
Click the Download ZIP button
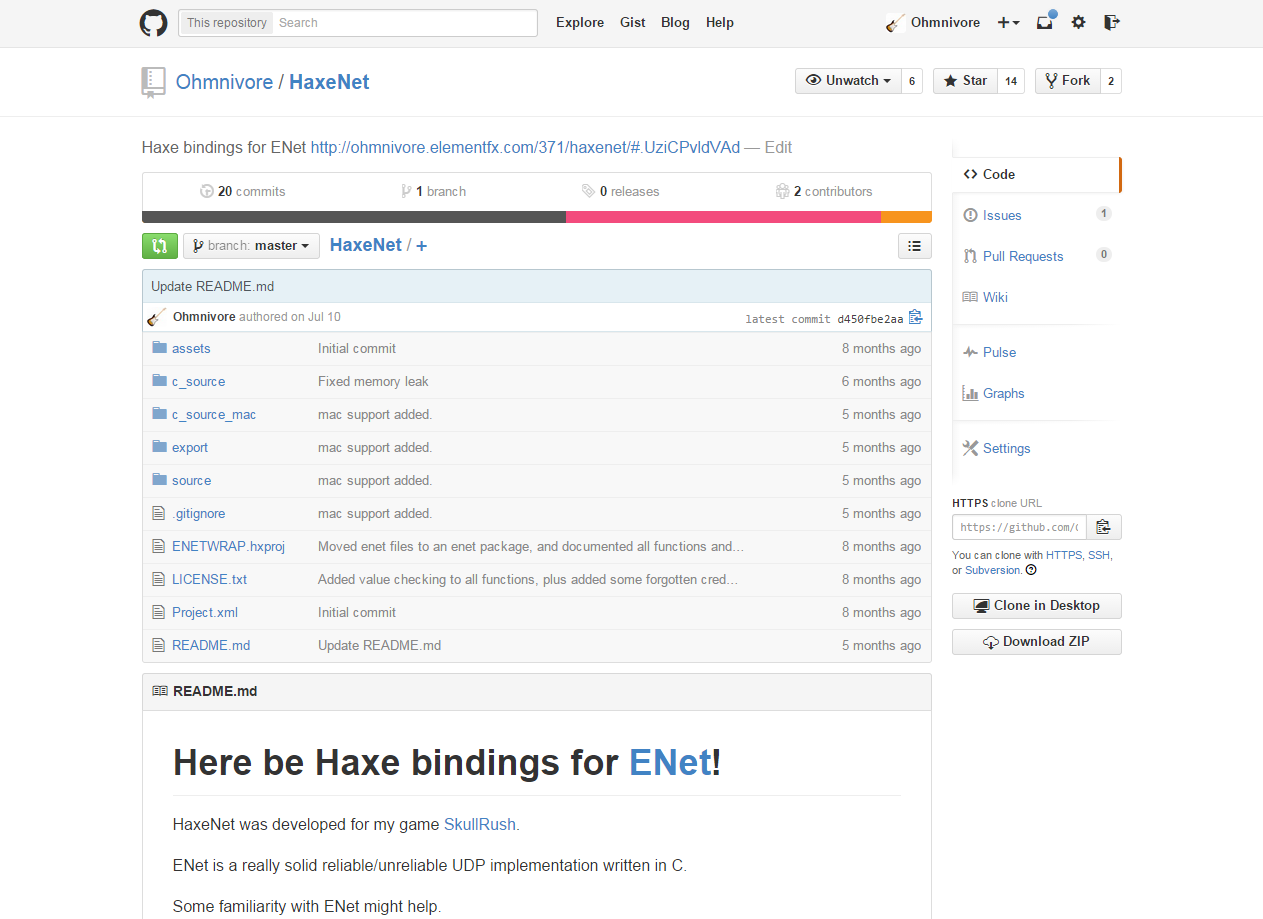(x=1037, y=642)
